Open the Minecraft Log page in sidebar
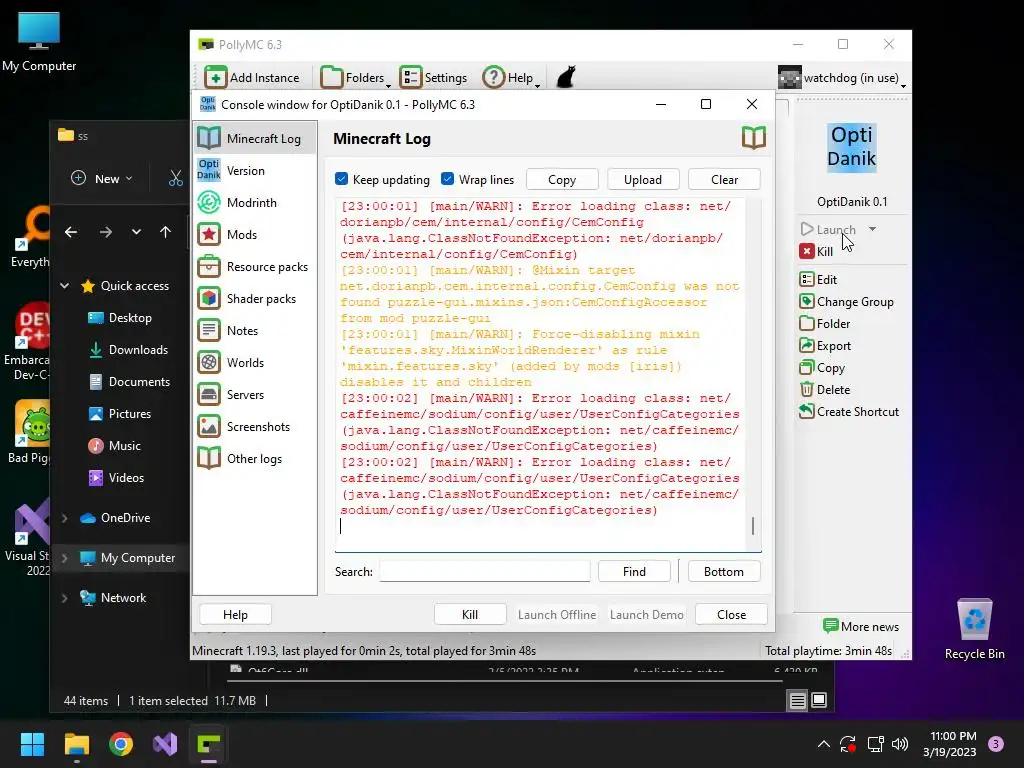 [255, 138]
